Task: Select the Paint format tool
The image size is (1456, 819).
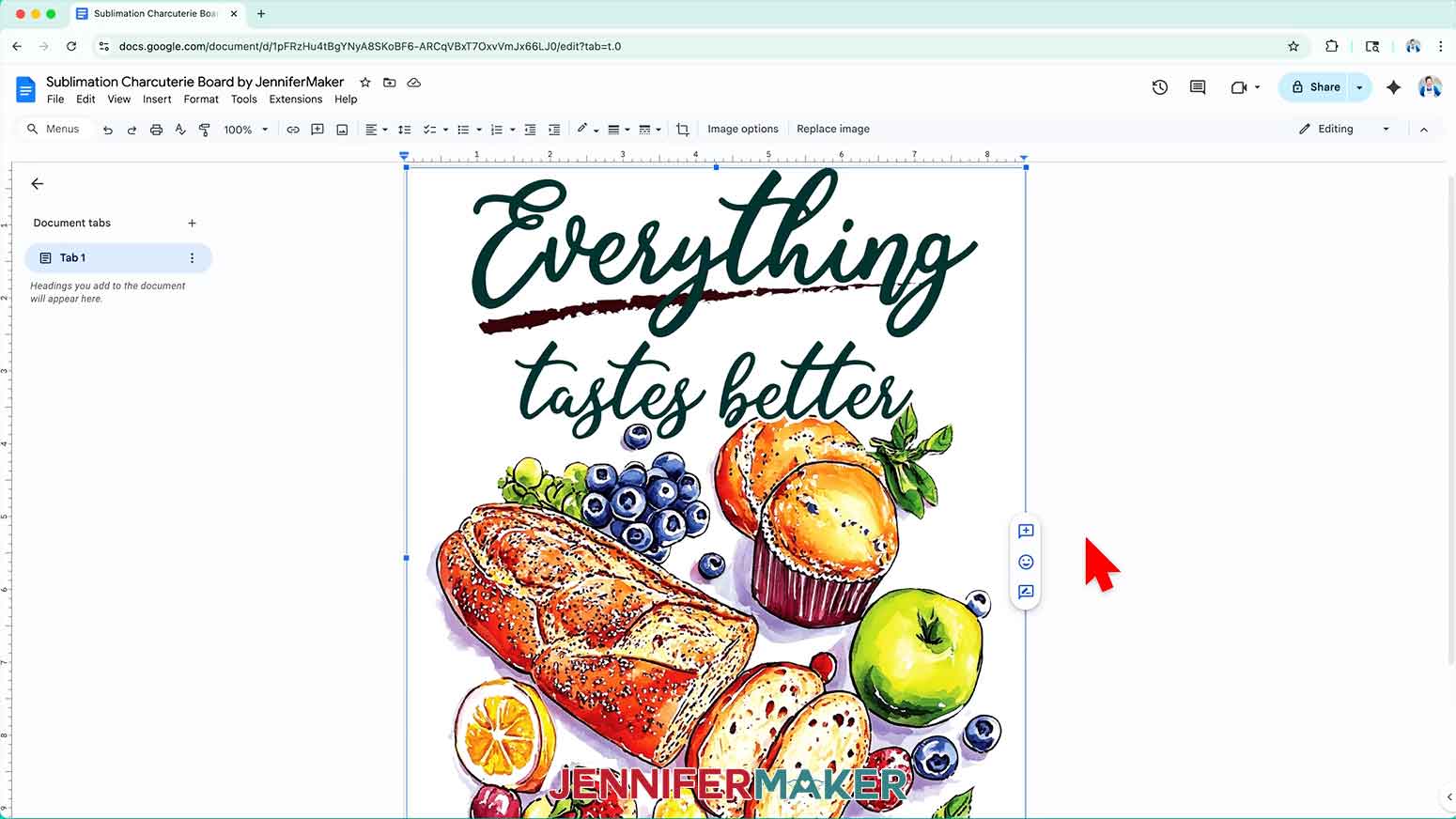Action: (x=205, y=130)
